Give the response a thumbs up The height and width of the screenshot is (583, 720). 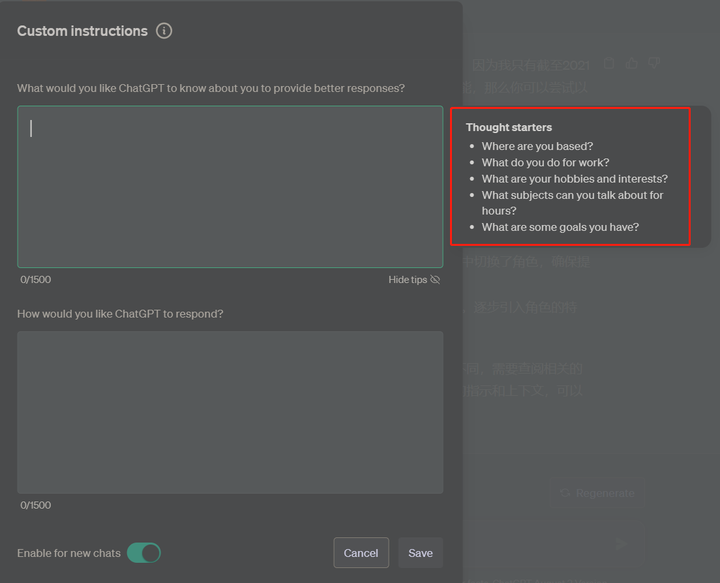click(x=632, y=64)
